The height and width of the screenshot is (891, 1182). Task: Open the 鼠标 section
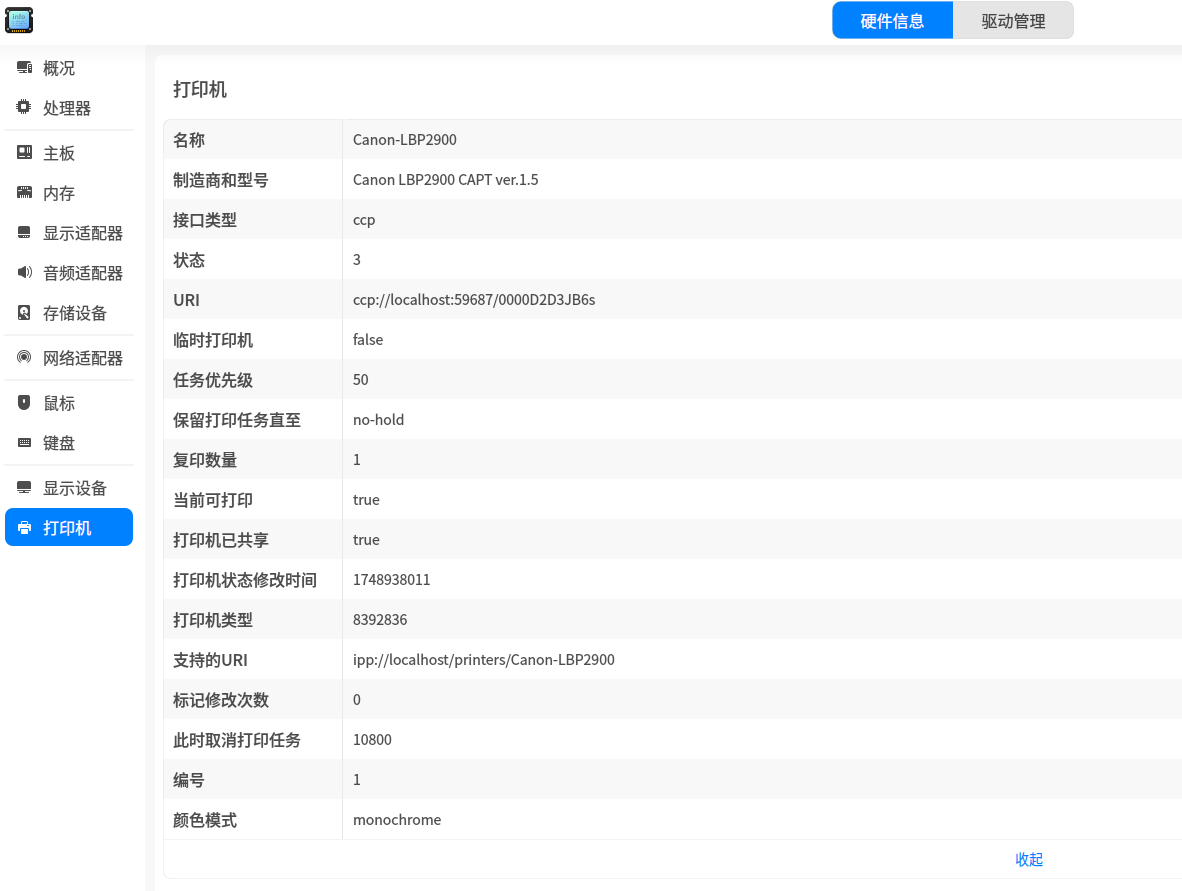pyautogui.click(x=69, y=403)
